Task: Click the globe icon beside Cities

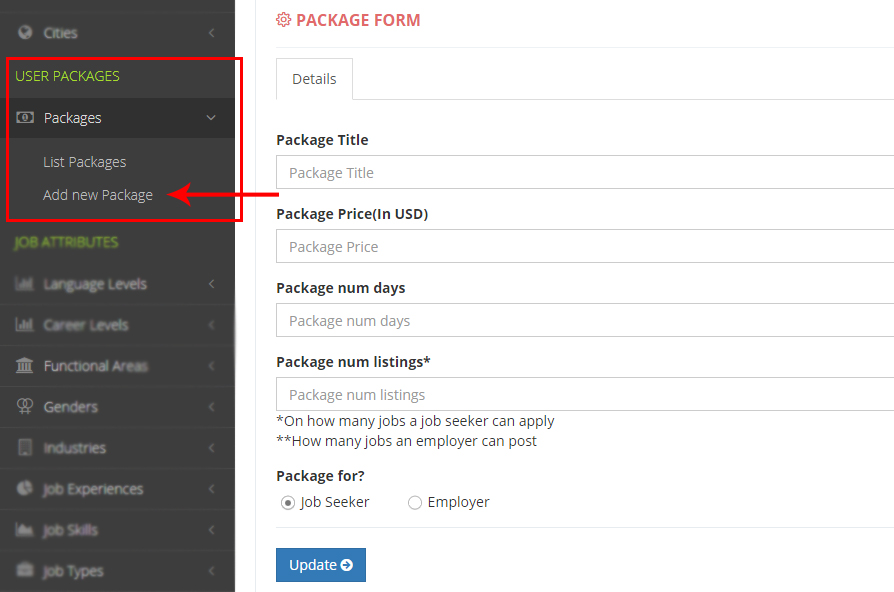Action: [x=25, y=33]
